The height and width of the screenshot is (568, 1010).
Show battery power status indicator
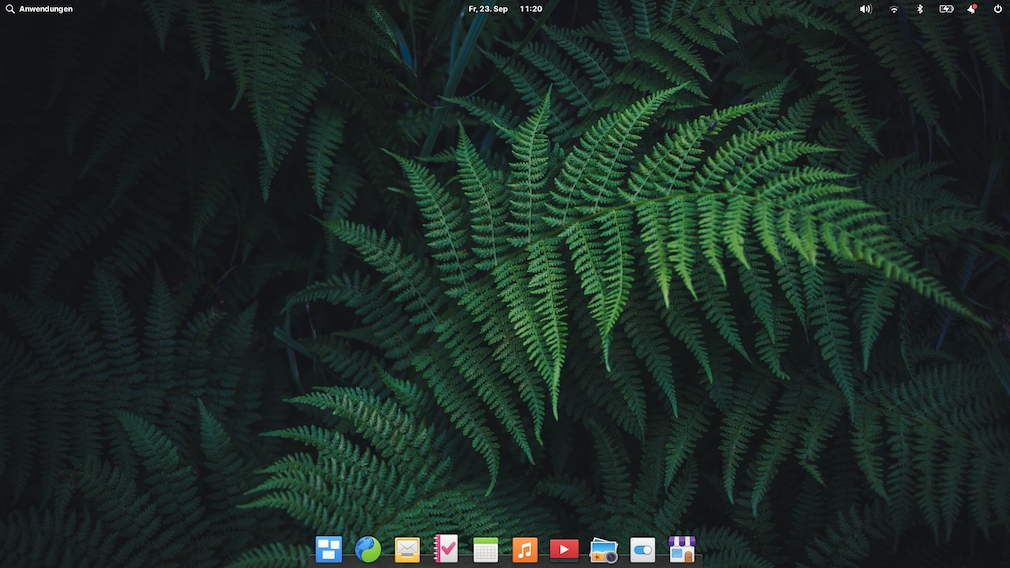[946, 9]
